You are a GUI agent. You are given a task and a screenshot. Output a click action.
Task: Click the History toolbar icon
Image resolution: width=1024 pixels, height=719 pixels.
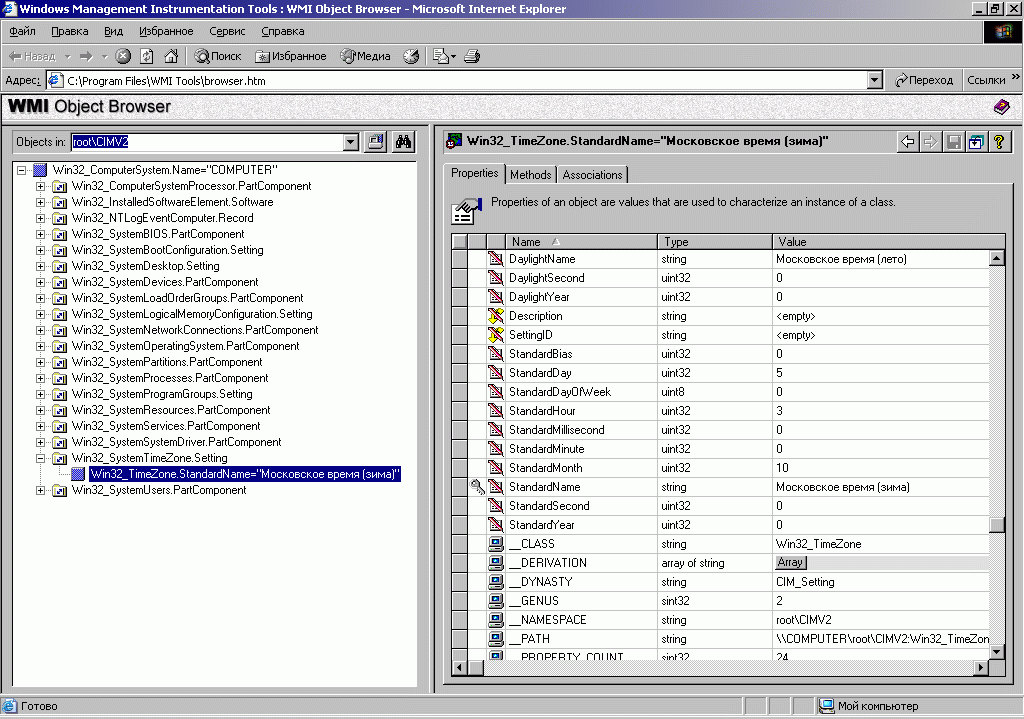(x=411, y=56)
